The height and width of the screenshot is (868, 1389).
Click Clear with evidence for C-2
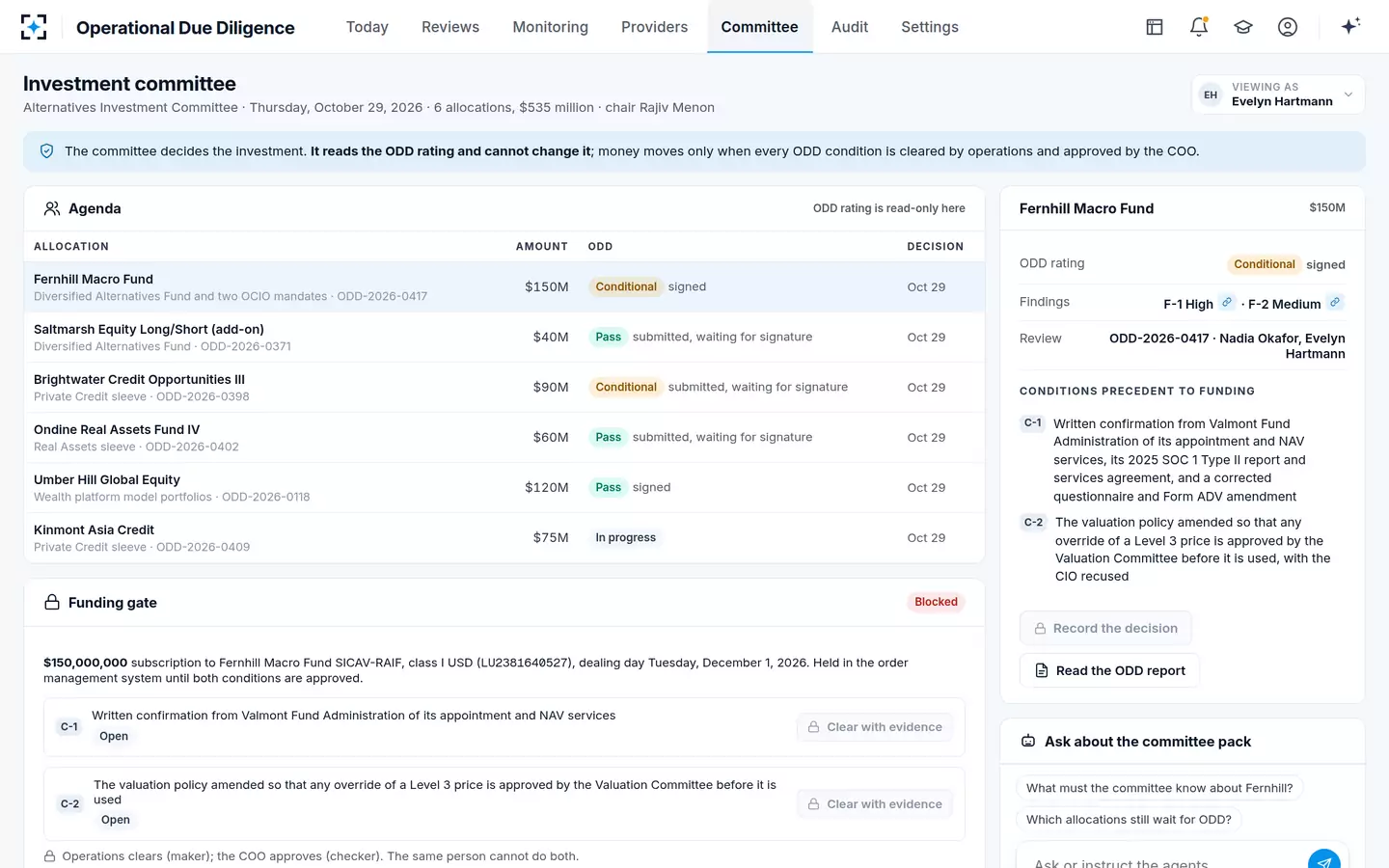(875, 804)
